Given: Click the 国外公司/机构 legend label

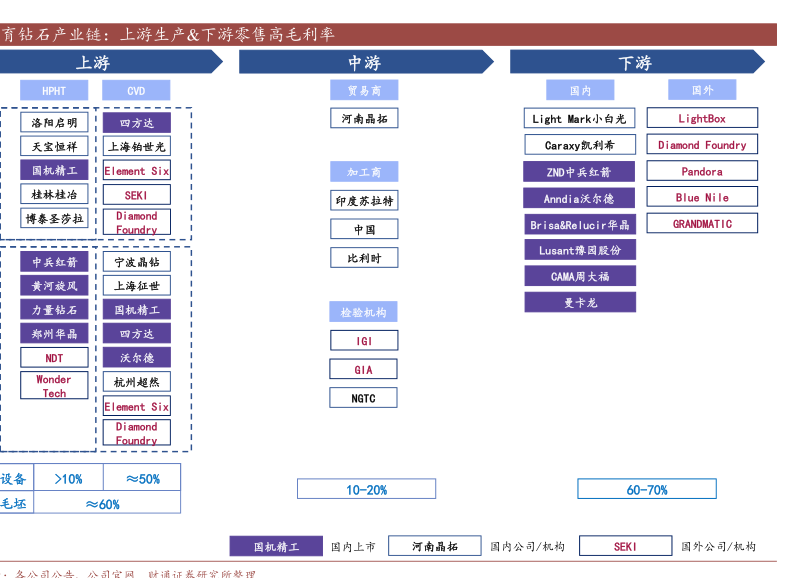Looking at the screenshot, I should (718, 546).
